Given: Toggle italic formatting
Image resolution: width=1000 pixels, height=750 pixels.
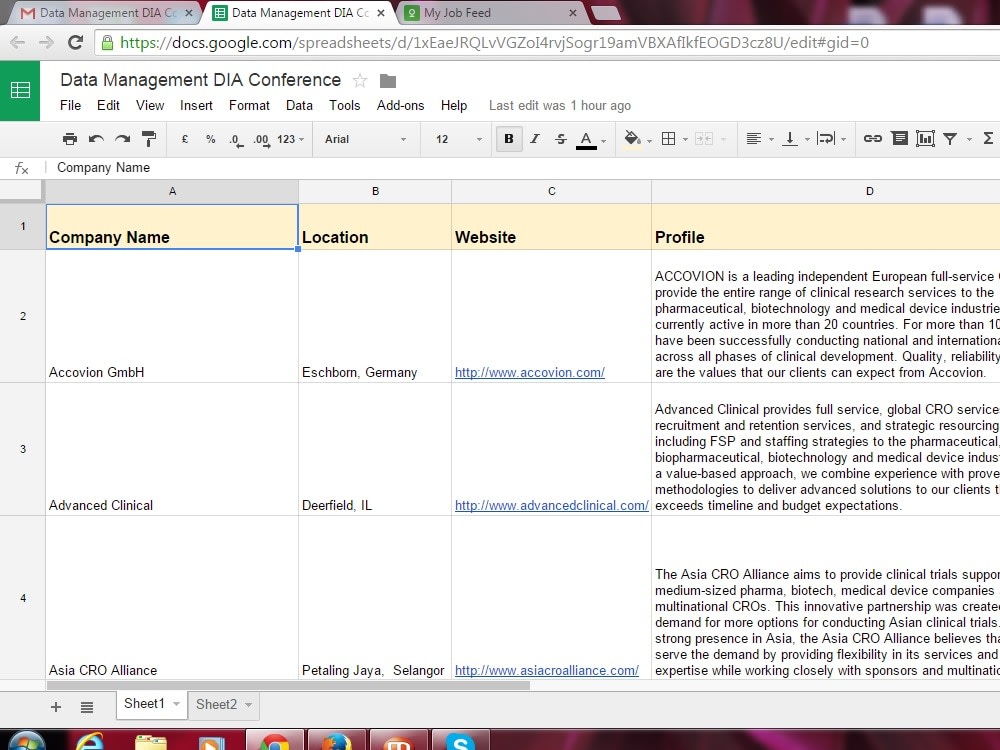Looking at the screenshot, I should (x=535, y=139).
